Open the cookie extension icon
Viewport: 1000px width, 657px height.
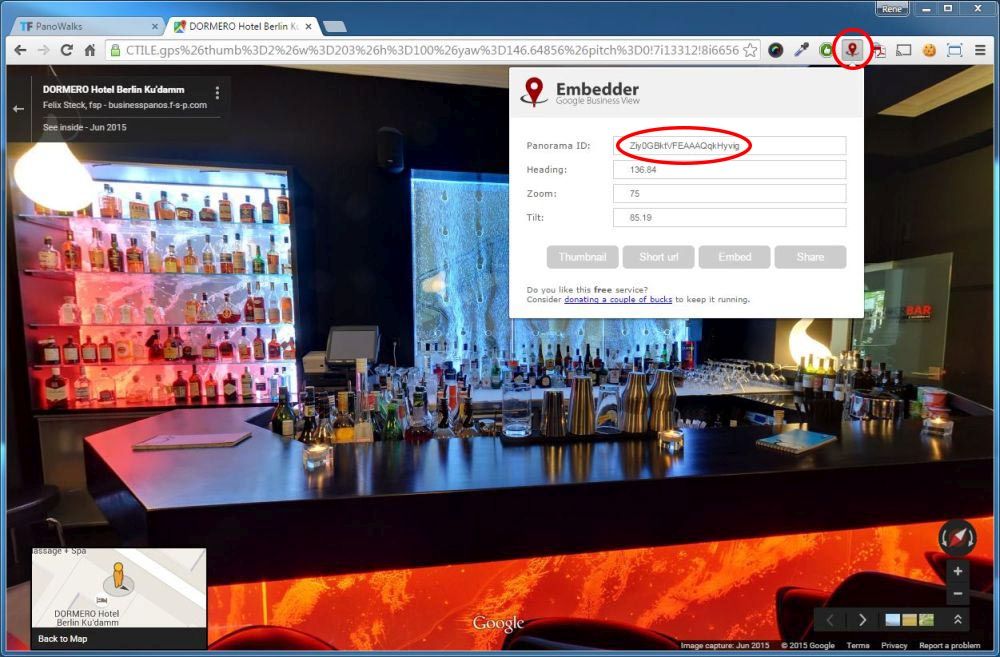tap(929, 50)
